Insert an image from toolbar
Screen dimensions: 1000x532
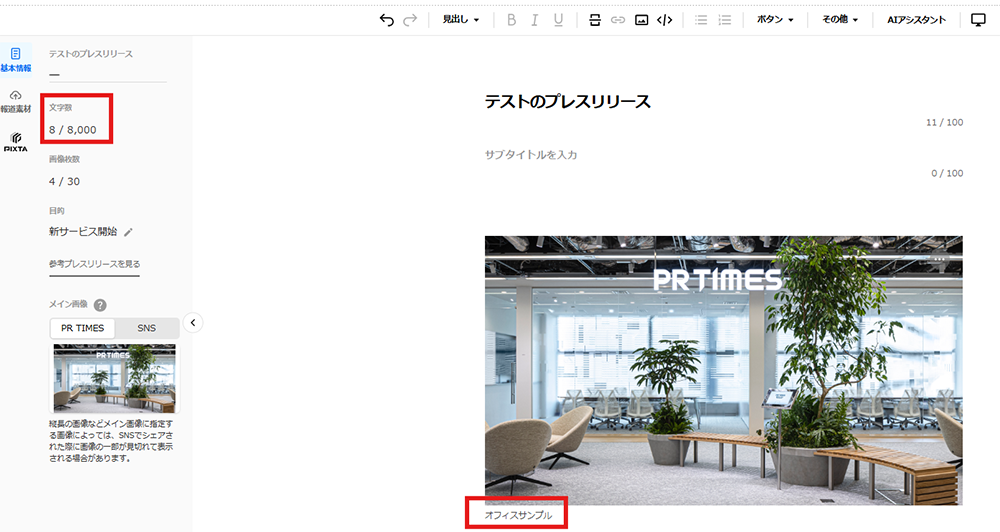(642, 20)
